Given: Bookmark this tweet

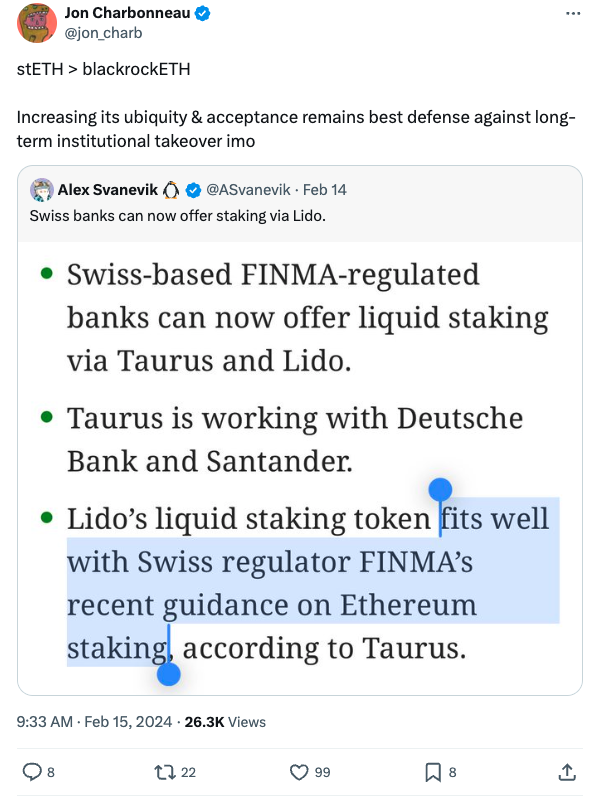Looking at the screenshot, I should pyautogui.click(x=433, y=772).
